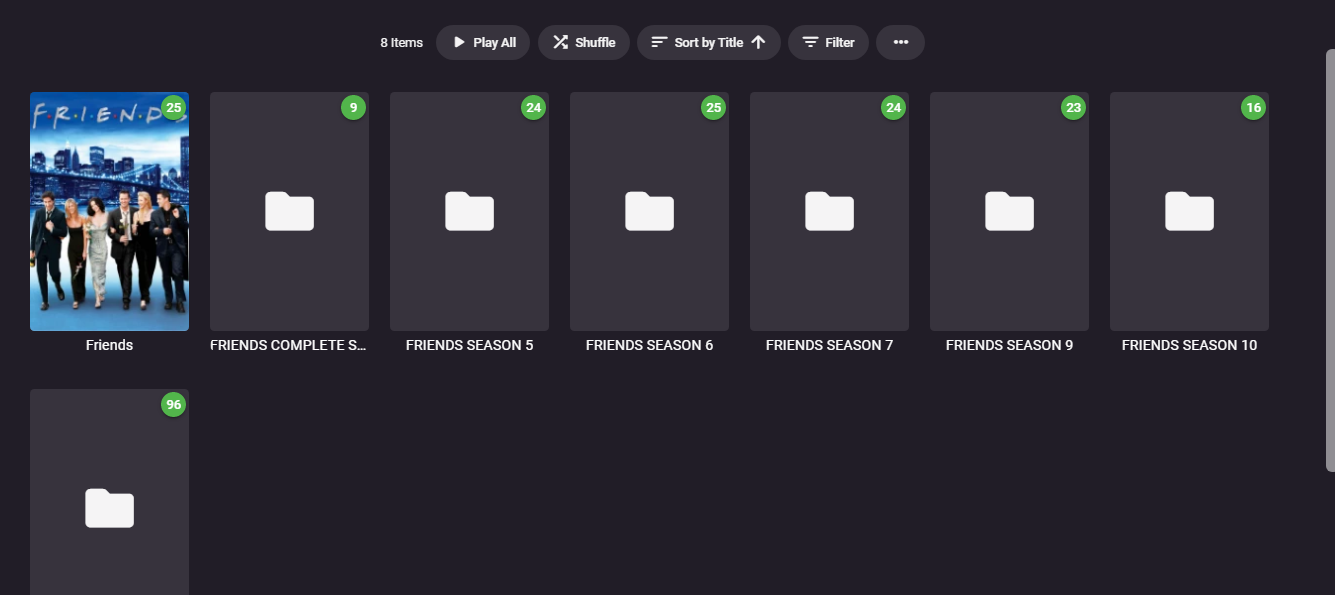This screenshot has width=1335, height=595.
Task: Click the vertical scrollbar on the right
Action: 1330,260
